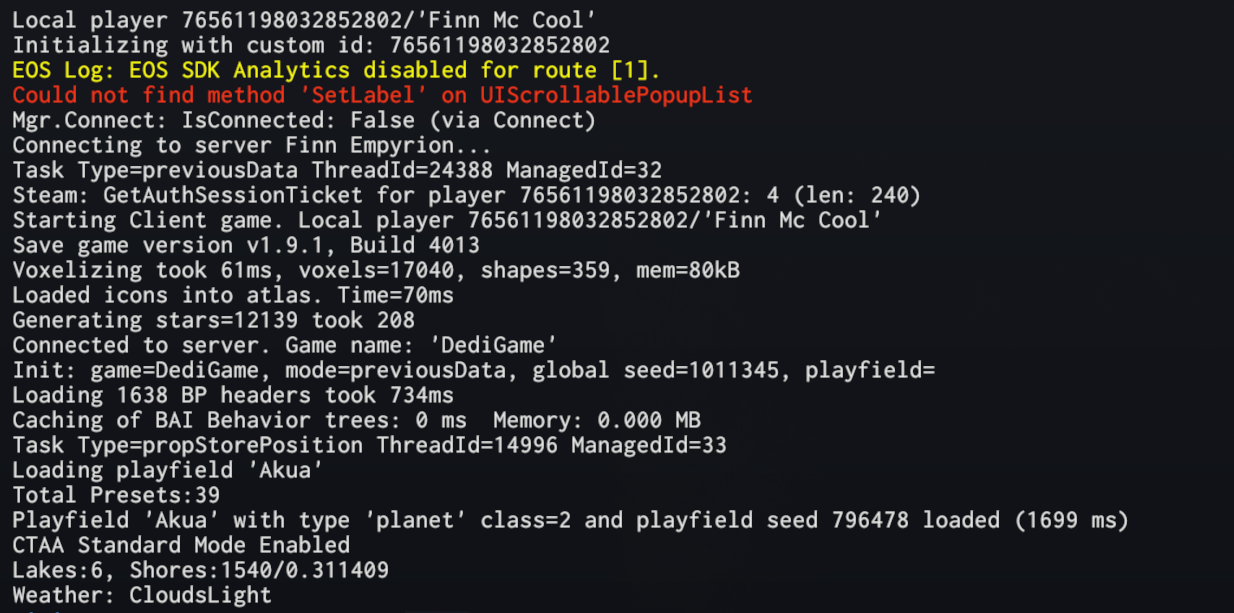The height and width of the screenshot is (613, 1234).
Task: Select the 'Connecting to server Finn Empyrion...' line
Action: point(252,146)
